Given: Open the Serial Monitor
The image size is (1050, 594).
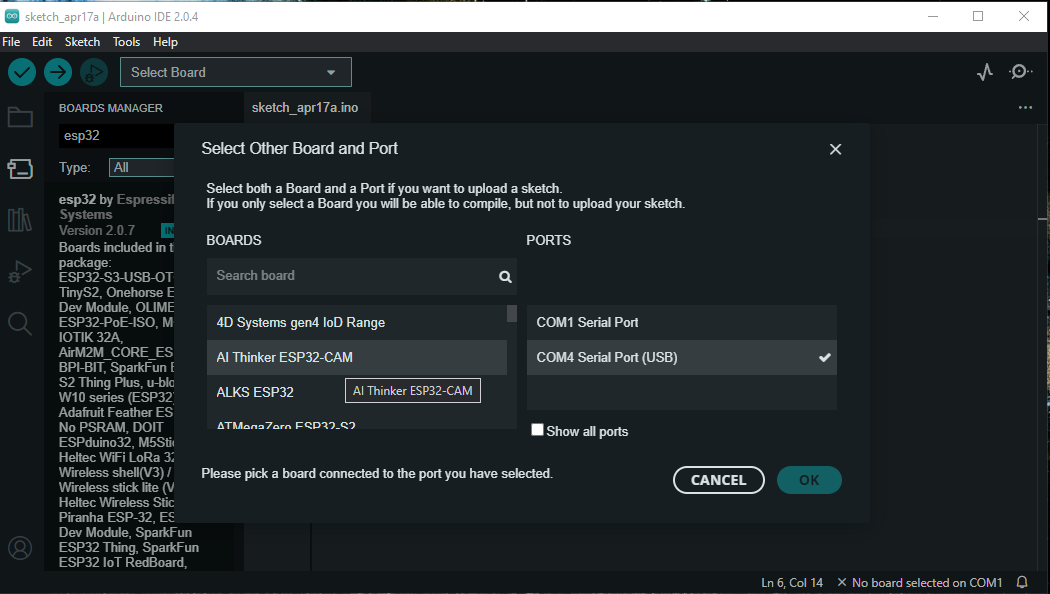Looking at the screenshot, I should coord(1020,72).
